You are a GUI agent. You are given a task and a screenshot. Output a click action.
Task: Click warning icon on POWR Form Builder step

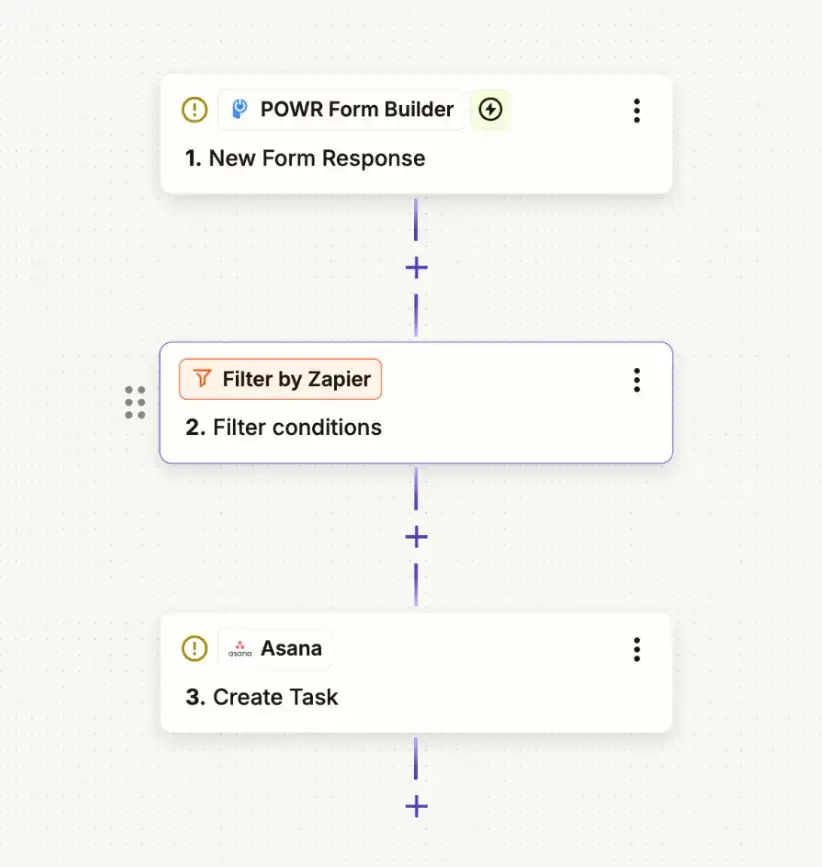(x=195, y=109)
